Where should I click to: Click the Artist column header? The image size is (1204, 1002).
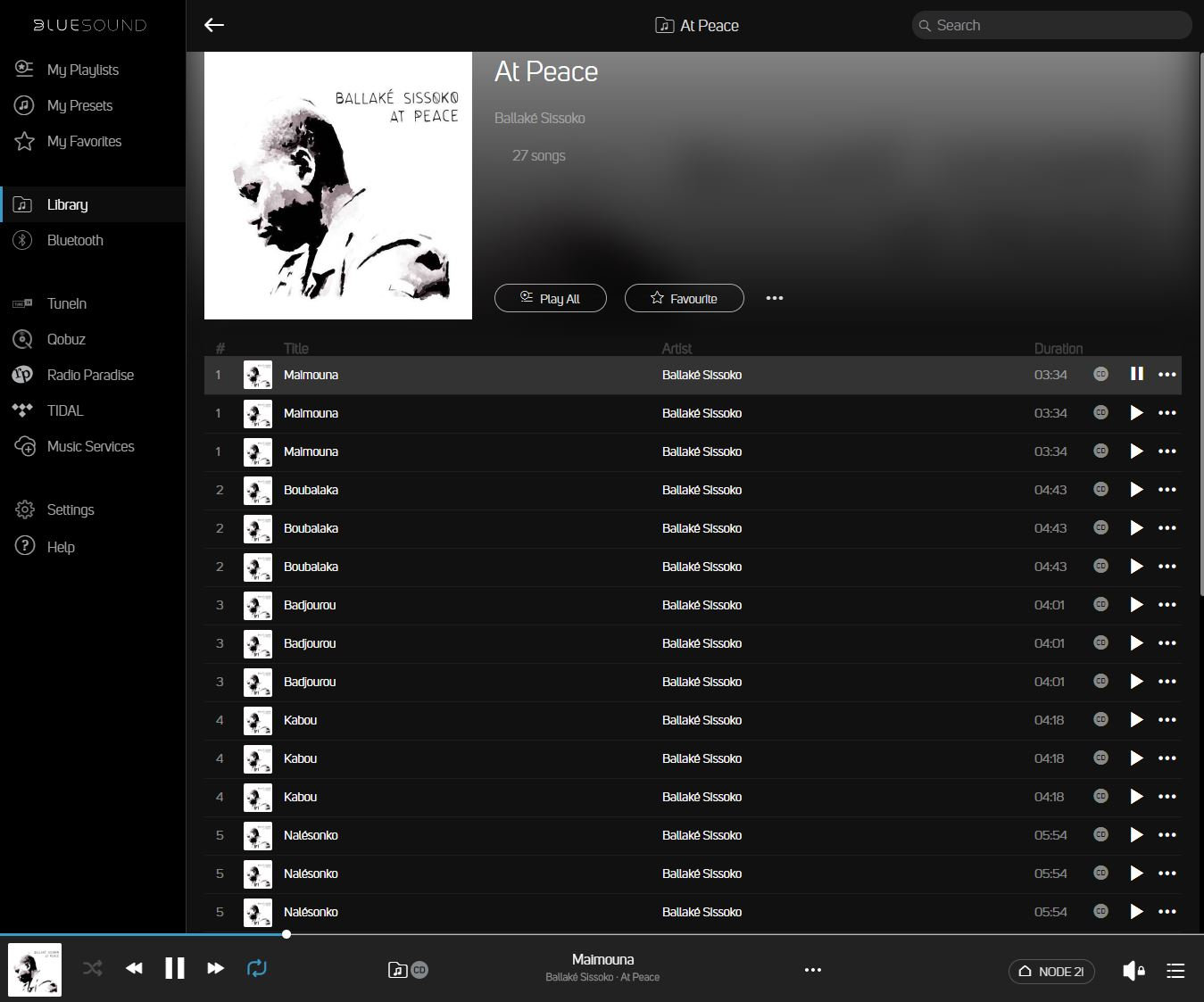coord(677,348)
